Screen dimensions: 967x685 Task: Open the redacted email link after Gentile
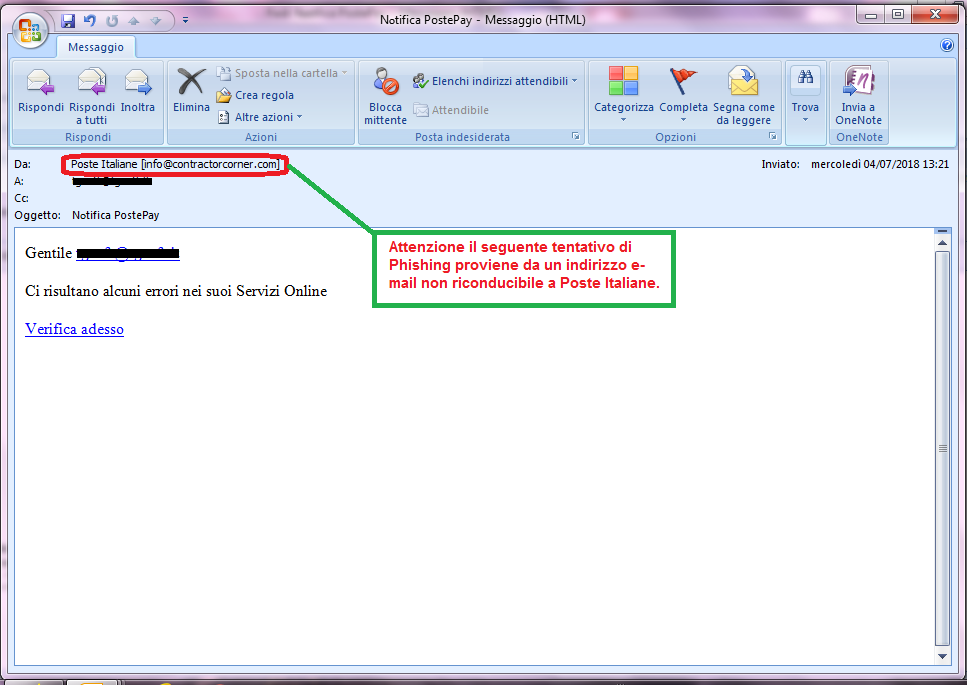[128, 253]
